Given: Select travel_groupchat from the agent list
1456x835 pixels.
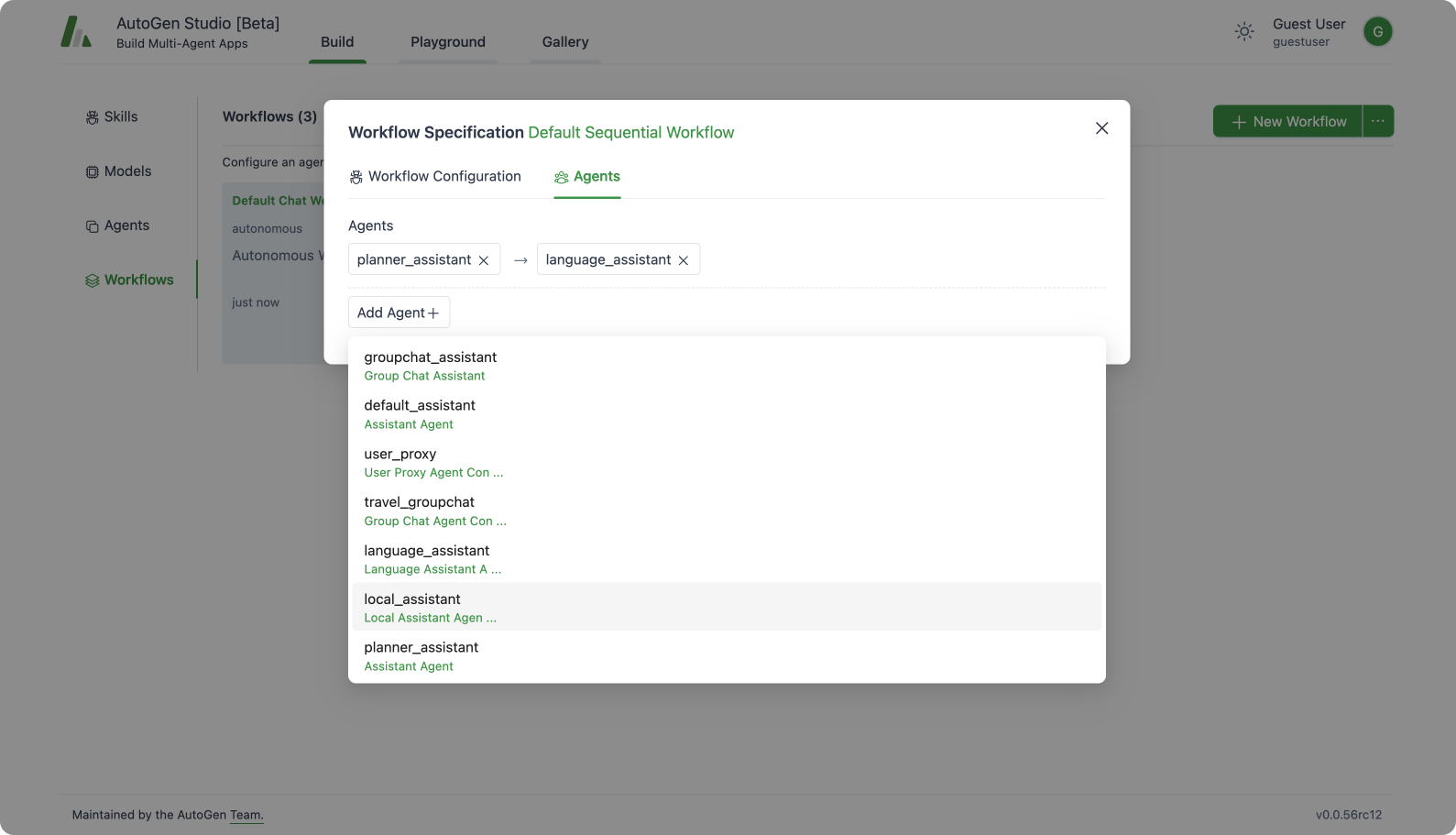Looking at the screenshot, I should [x=727, y=511].
